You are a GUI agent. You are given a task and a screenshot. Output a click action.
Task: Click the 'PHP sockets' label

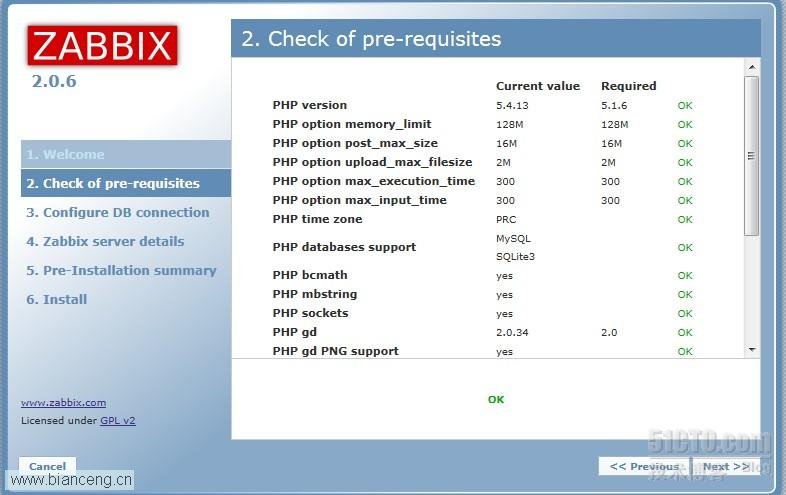[x=310, y=313]
